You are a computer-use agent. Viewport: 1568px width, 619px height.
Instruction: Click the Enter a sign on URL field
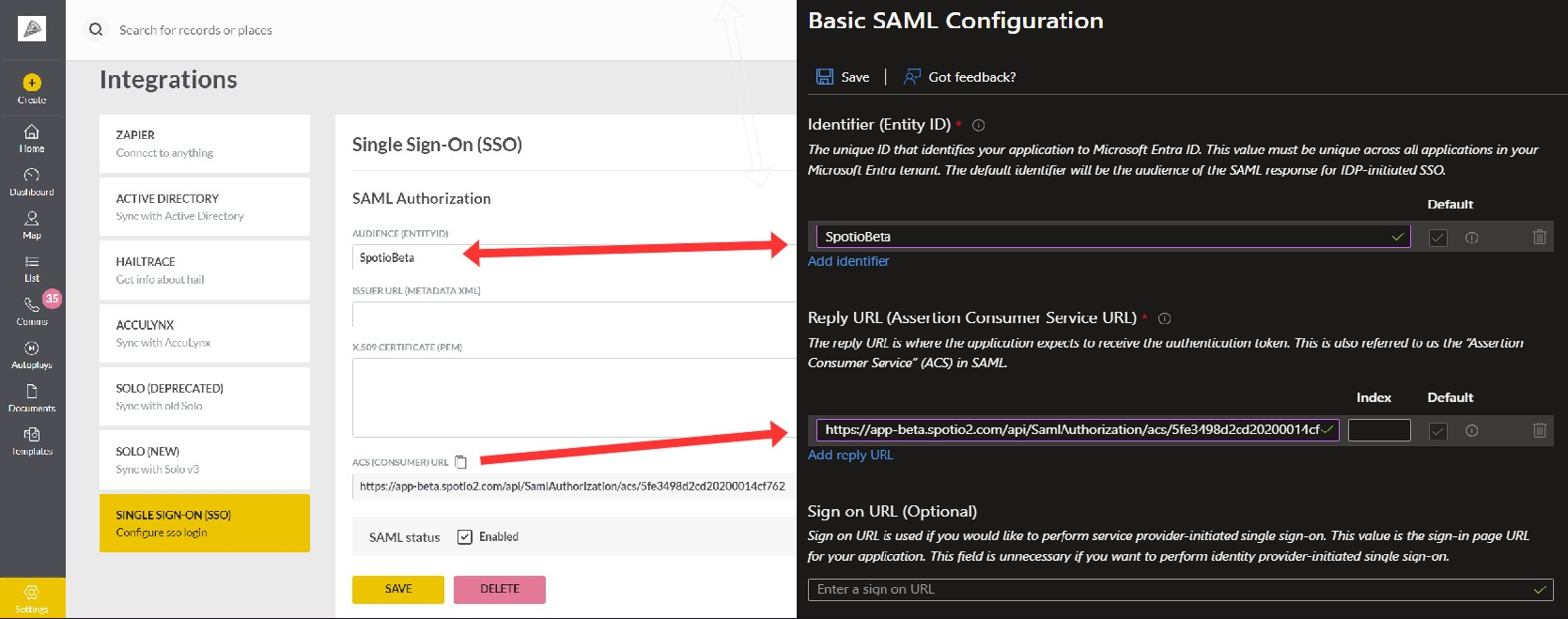1180,590
